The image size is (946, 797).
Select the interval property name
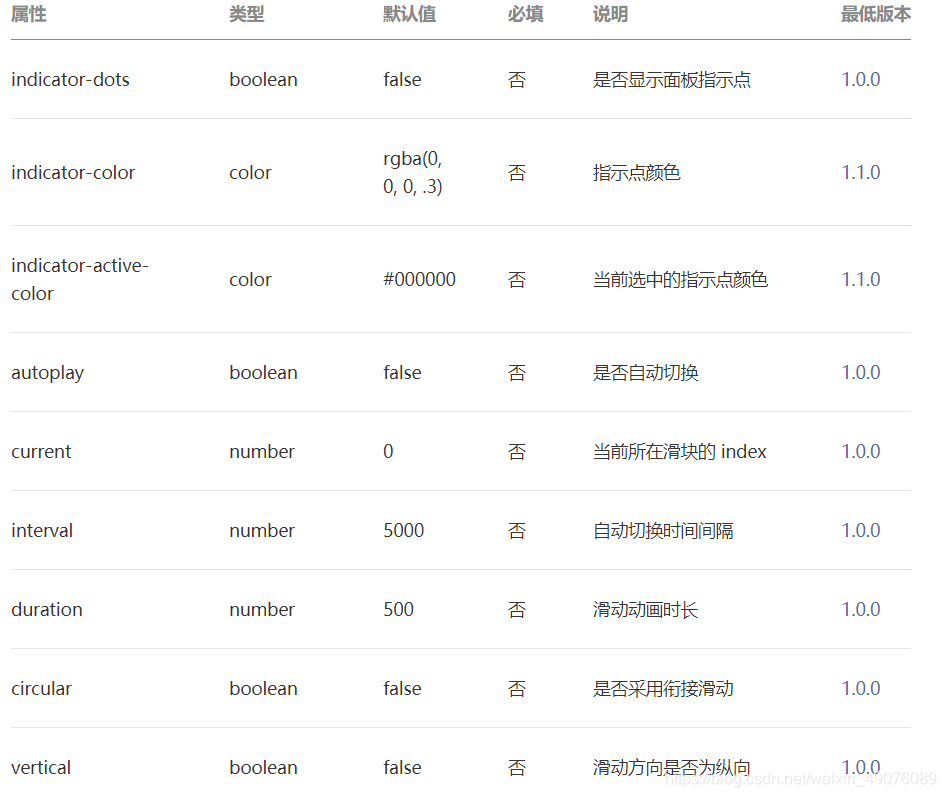42,530
